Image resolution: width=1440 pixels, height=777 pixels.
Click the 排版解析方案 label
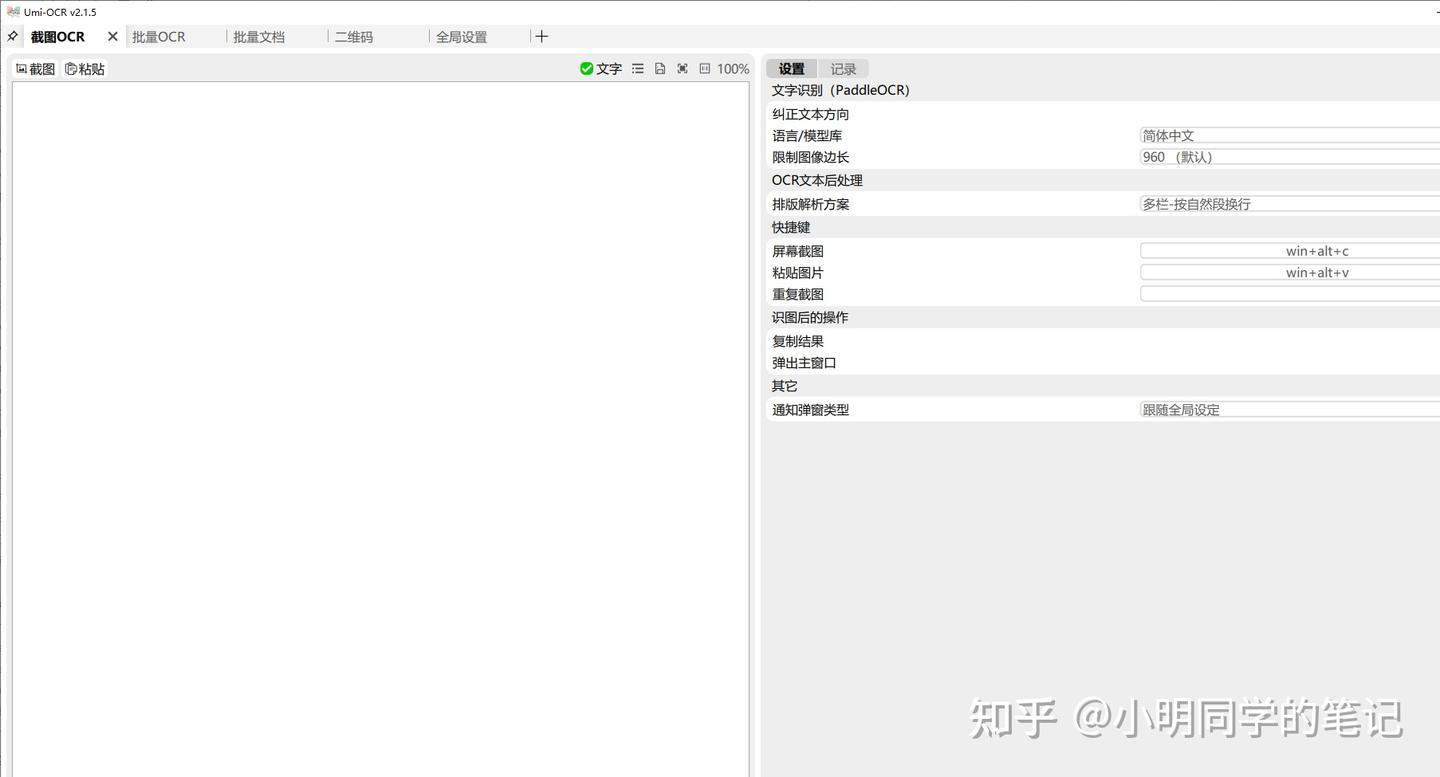tap(810, 204)
